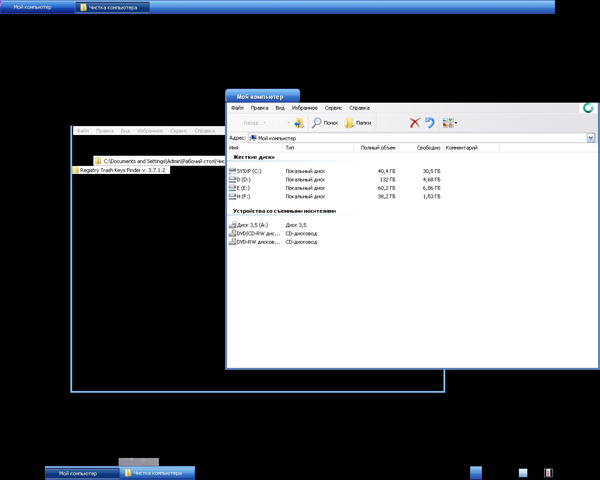
Task: Sort by the Полный объем column header
Action: click(376, 148)
